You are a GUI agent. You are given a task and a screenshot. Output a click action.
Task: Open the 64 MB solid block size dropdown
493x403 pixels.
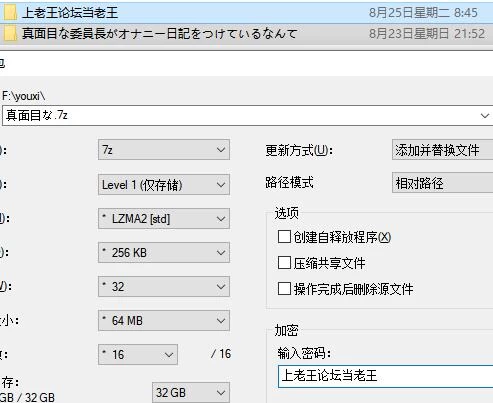coord(164,321)
